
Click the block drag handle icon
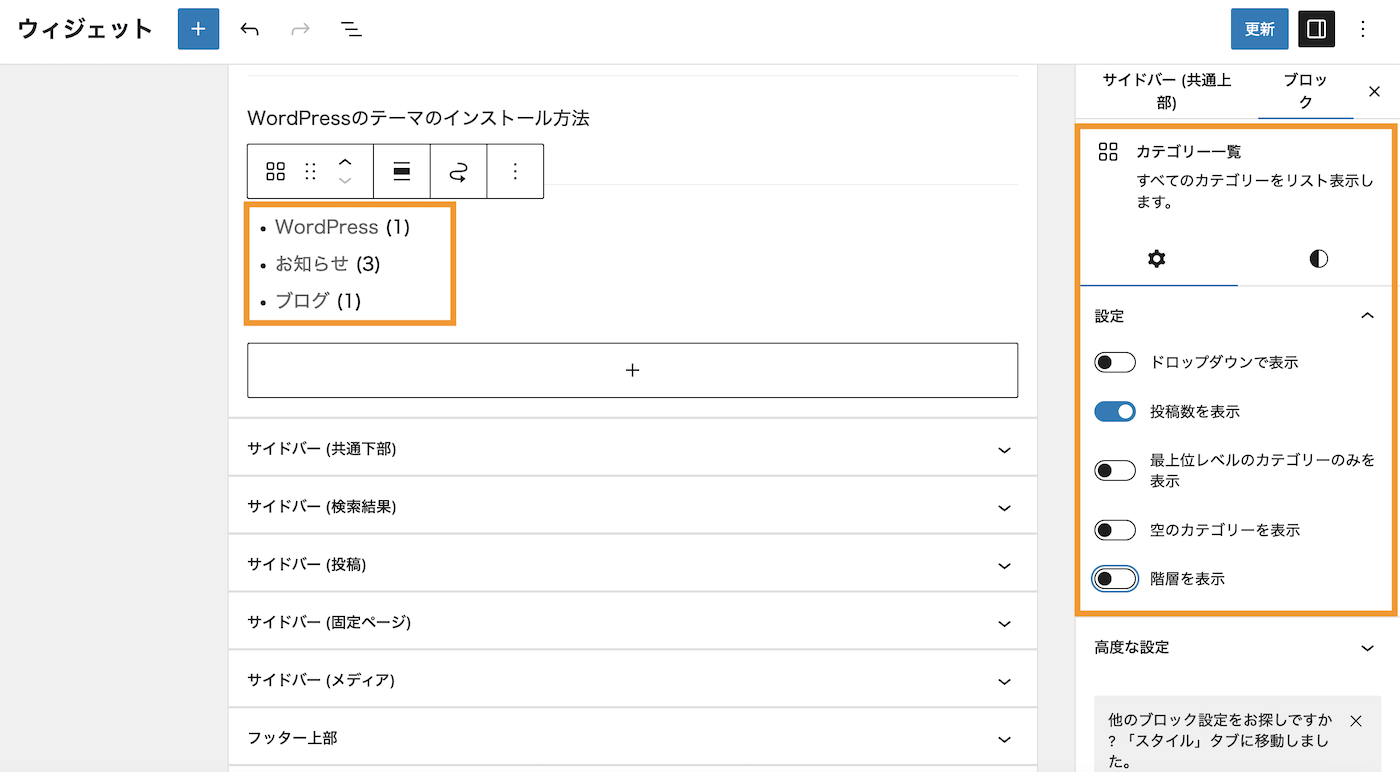tap(310, 171)
